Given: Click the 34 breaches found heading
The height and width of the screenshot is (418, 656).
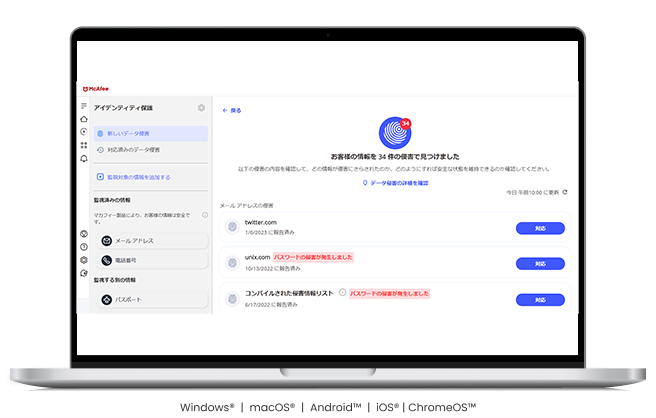Looking at the screenshot, I should point(395,157).
